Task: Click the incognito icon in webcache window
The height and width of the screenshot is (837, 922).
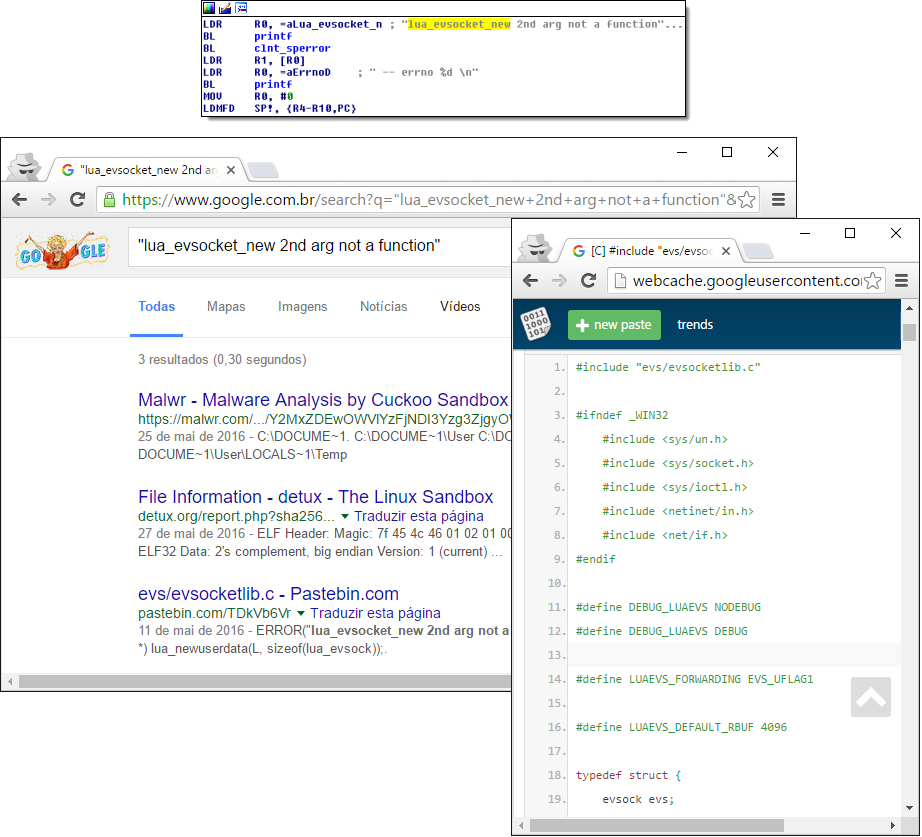Action: 536,248
